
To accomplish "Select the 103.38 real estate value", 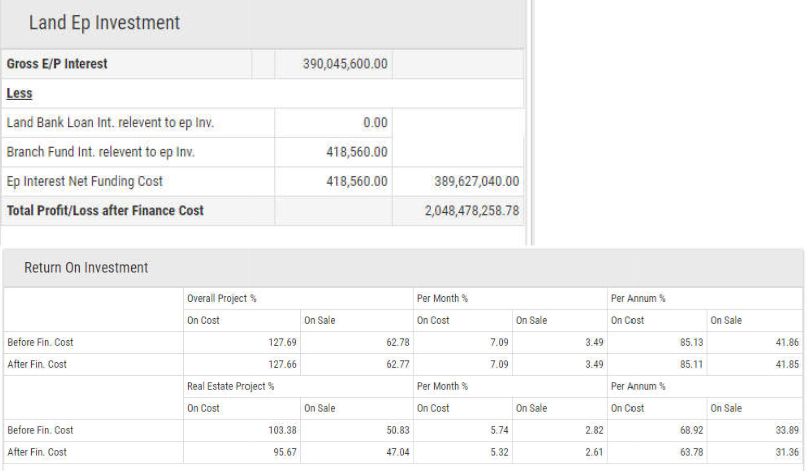I will [283, 430].
